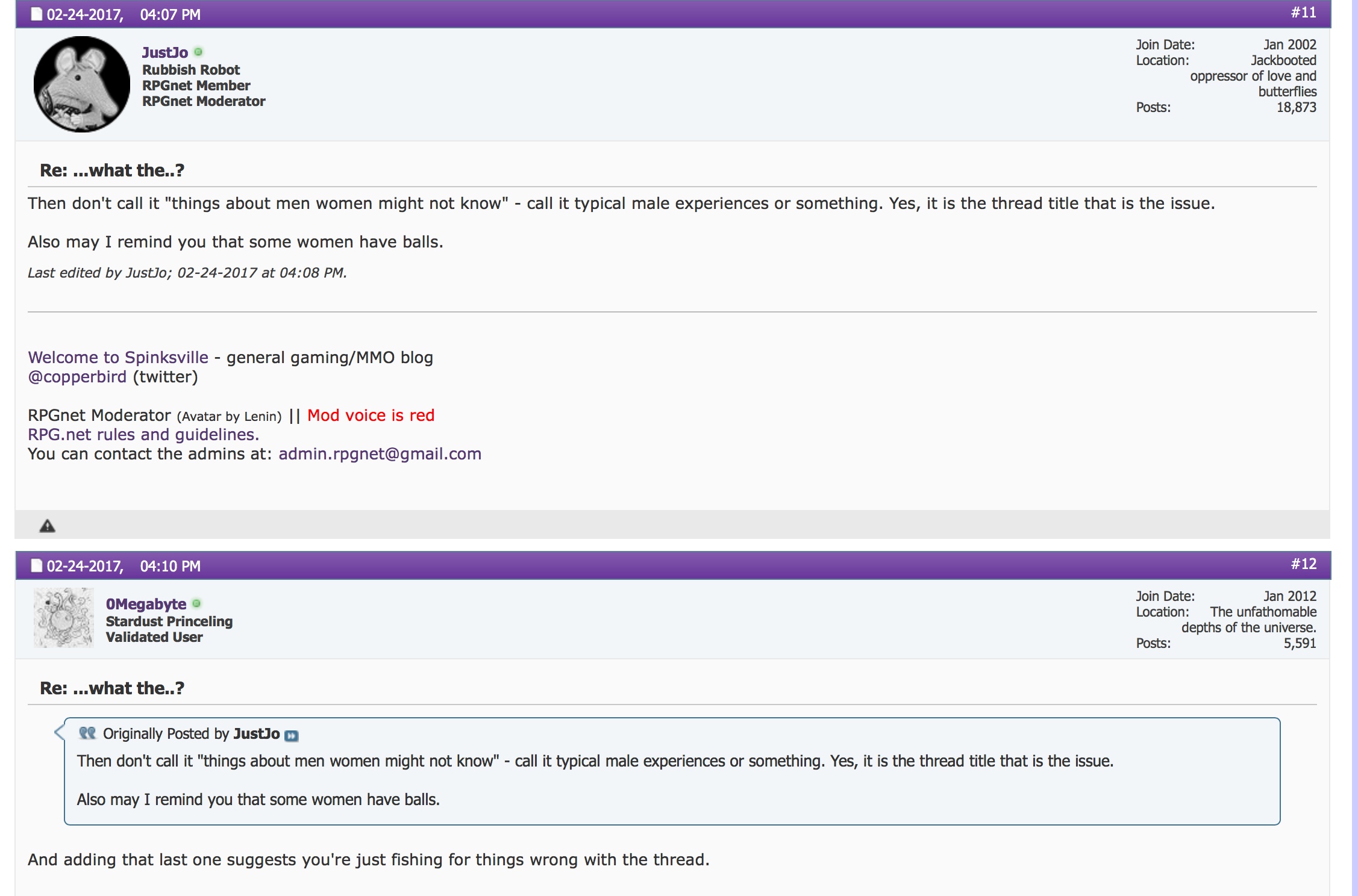Click 'Also may I remind you' line in post #11
This screenshot has width=1358, height=896.
(236, 242)
